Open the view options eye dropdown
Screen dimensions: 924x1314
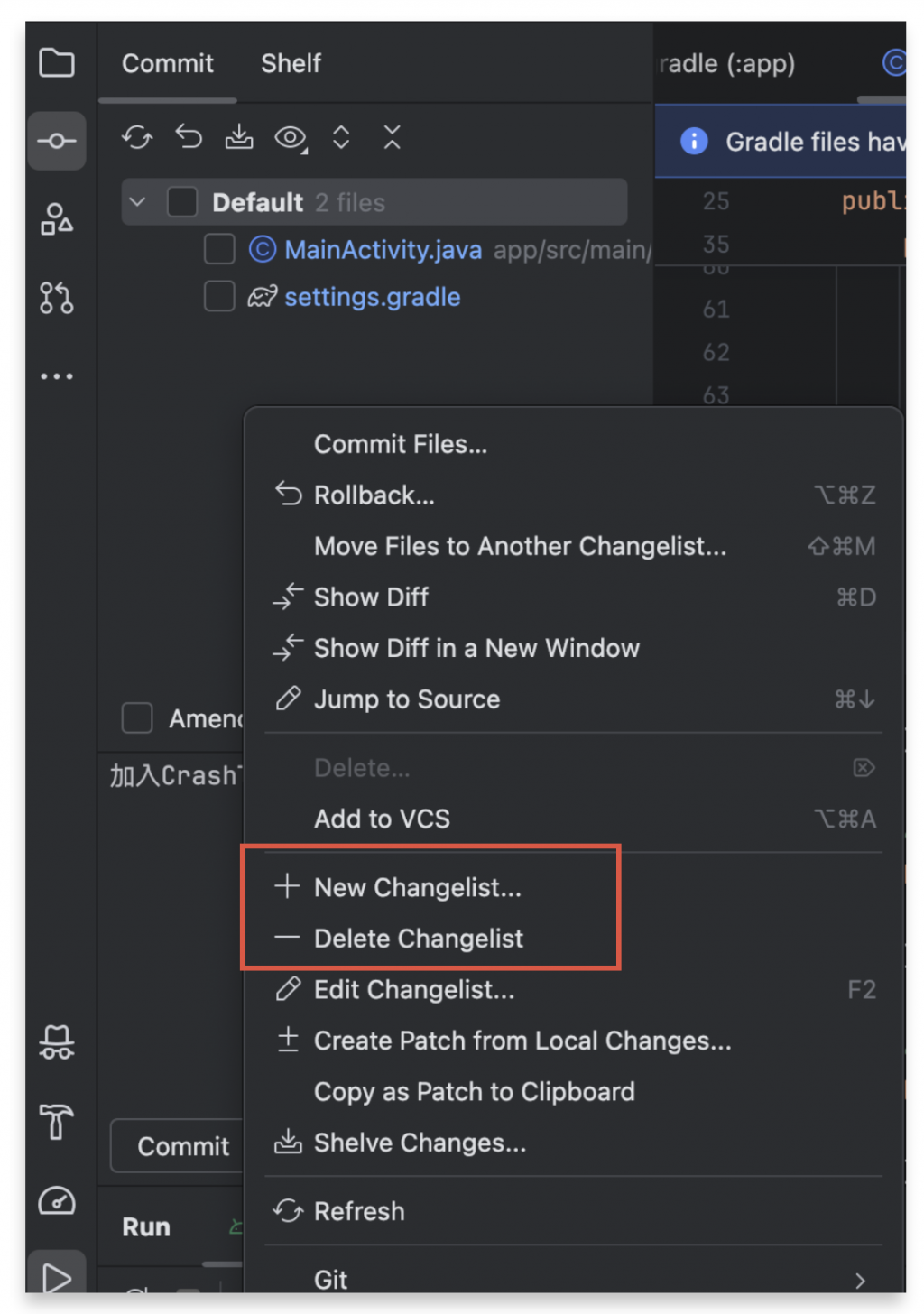pos(291,138)
